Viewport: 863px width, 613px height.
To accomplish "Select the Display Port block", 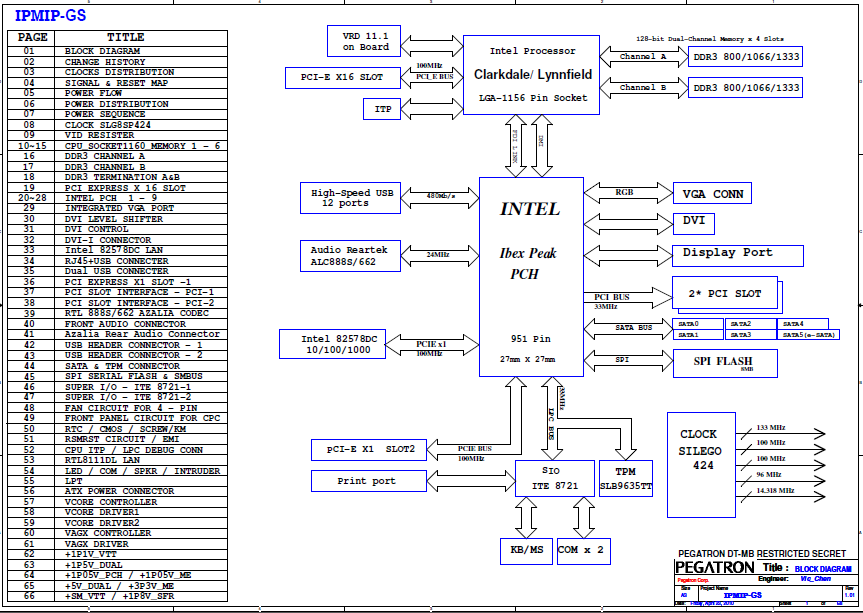I will [738, 254].
